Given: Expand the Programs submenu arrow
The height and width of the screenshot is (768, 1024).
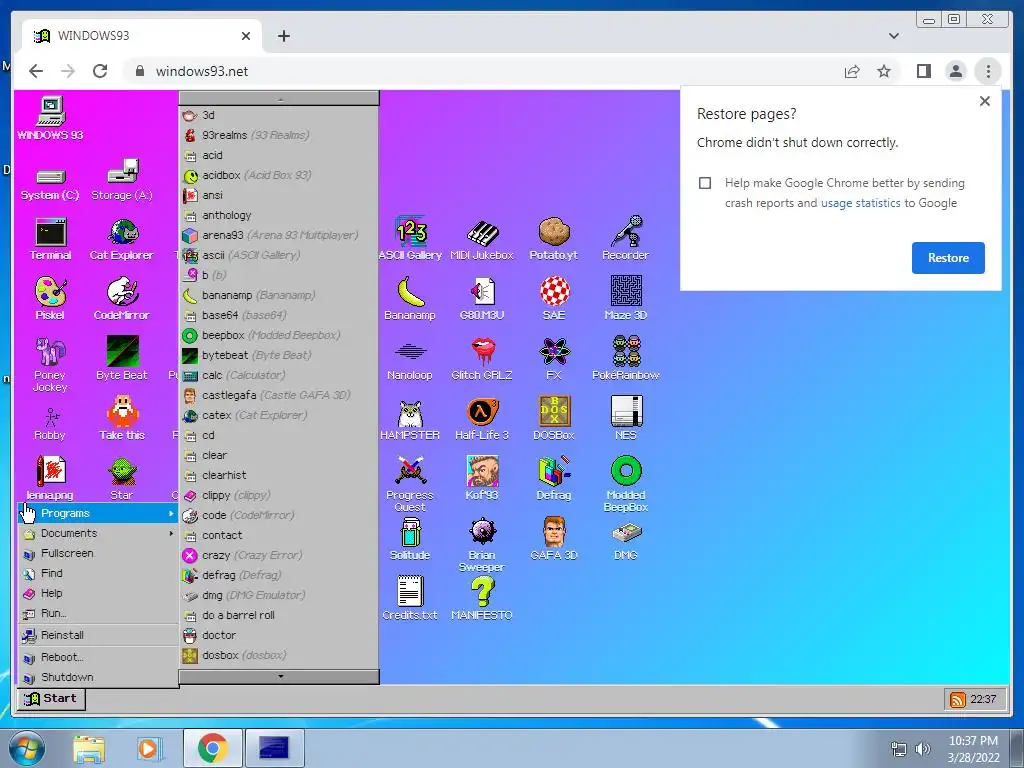Looking at the screenshot, I should 171,513.
